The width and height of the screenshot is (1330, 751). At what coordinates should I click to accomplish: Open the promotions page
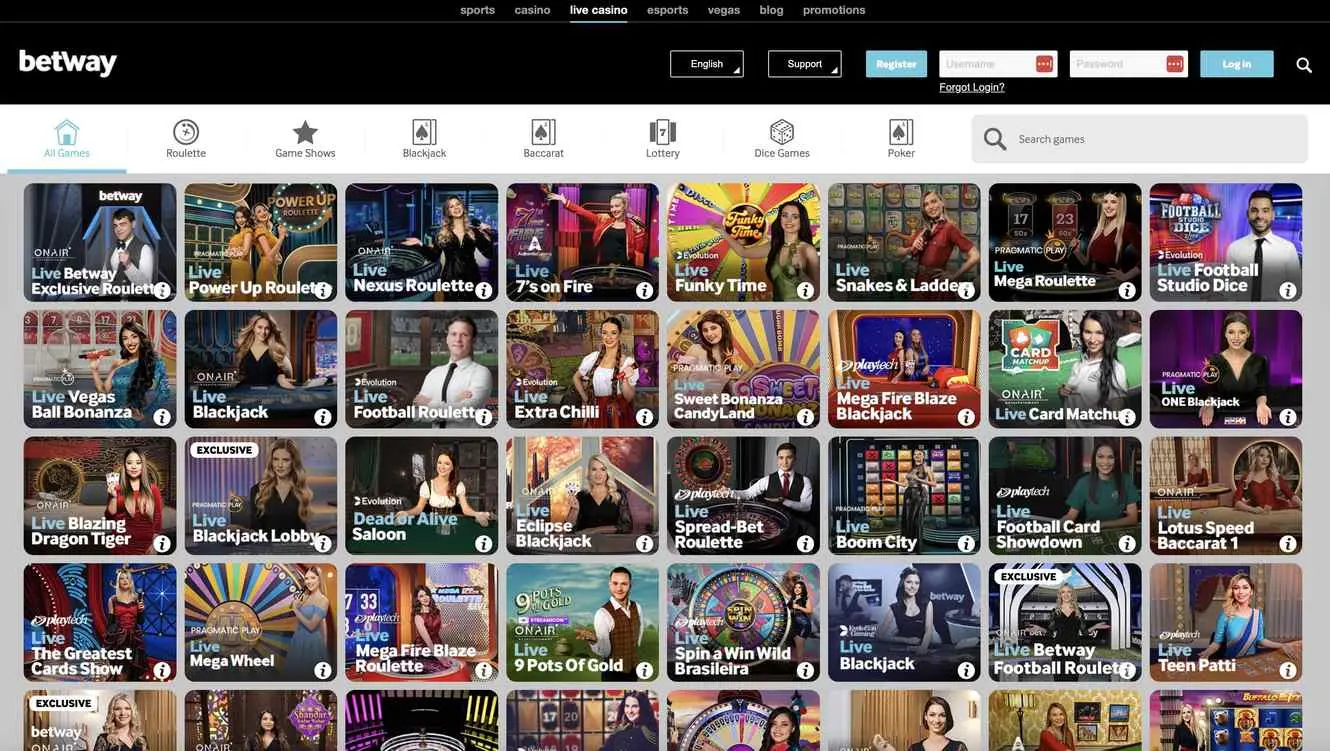[x=835, y=9]
